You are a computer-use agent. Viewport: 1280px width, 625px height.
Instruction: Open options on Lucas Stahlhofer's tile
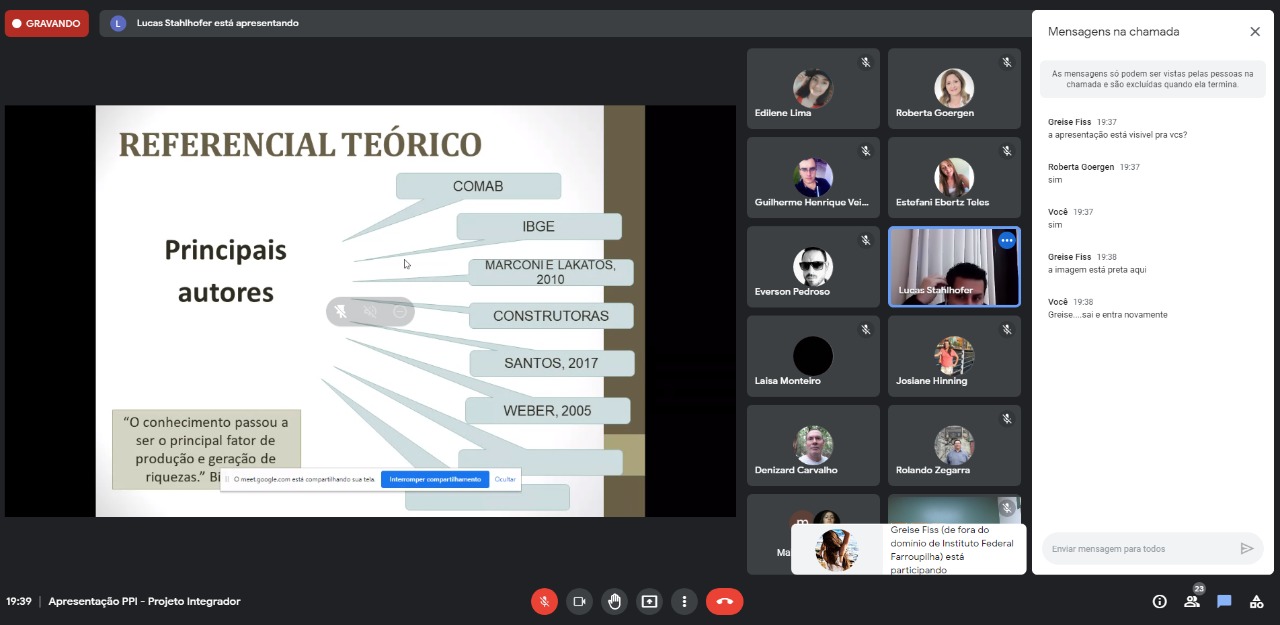tap(1006, 241)
